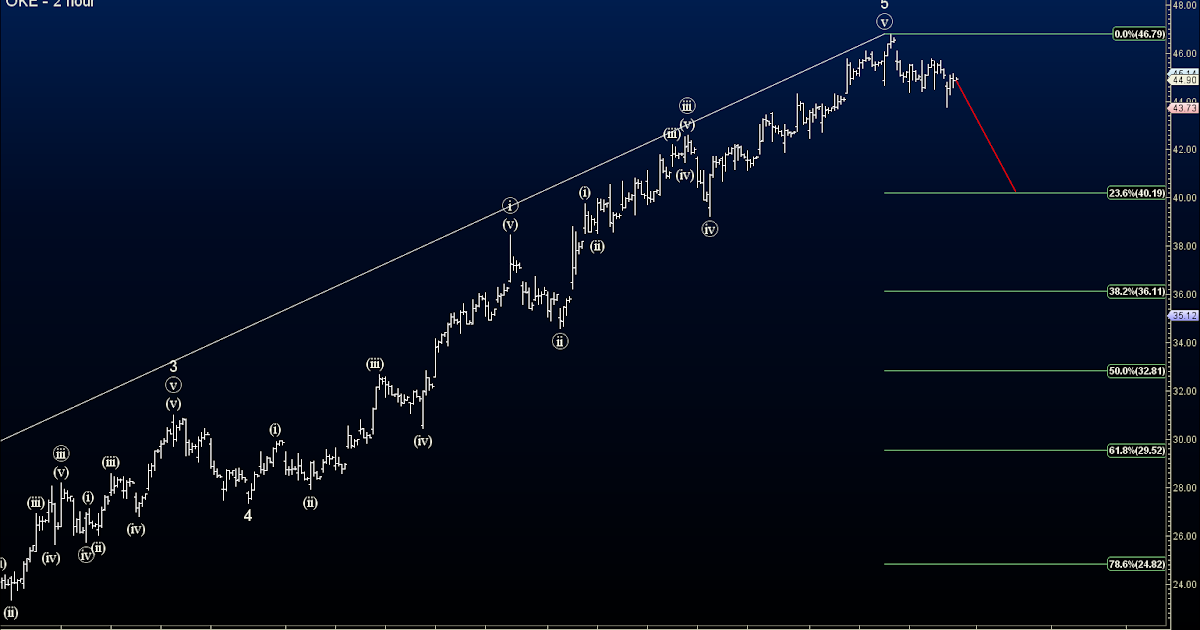Image resolution: width=1200 pixels, height=630 pixels.
Task: Select the wave 5 label at chart top
Action: click(x=884, y=7)
